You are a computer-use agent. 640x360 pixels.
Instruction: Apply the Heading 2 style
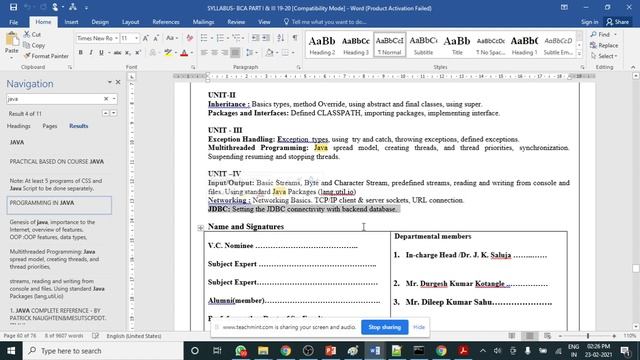pos(322,45)
